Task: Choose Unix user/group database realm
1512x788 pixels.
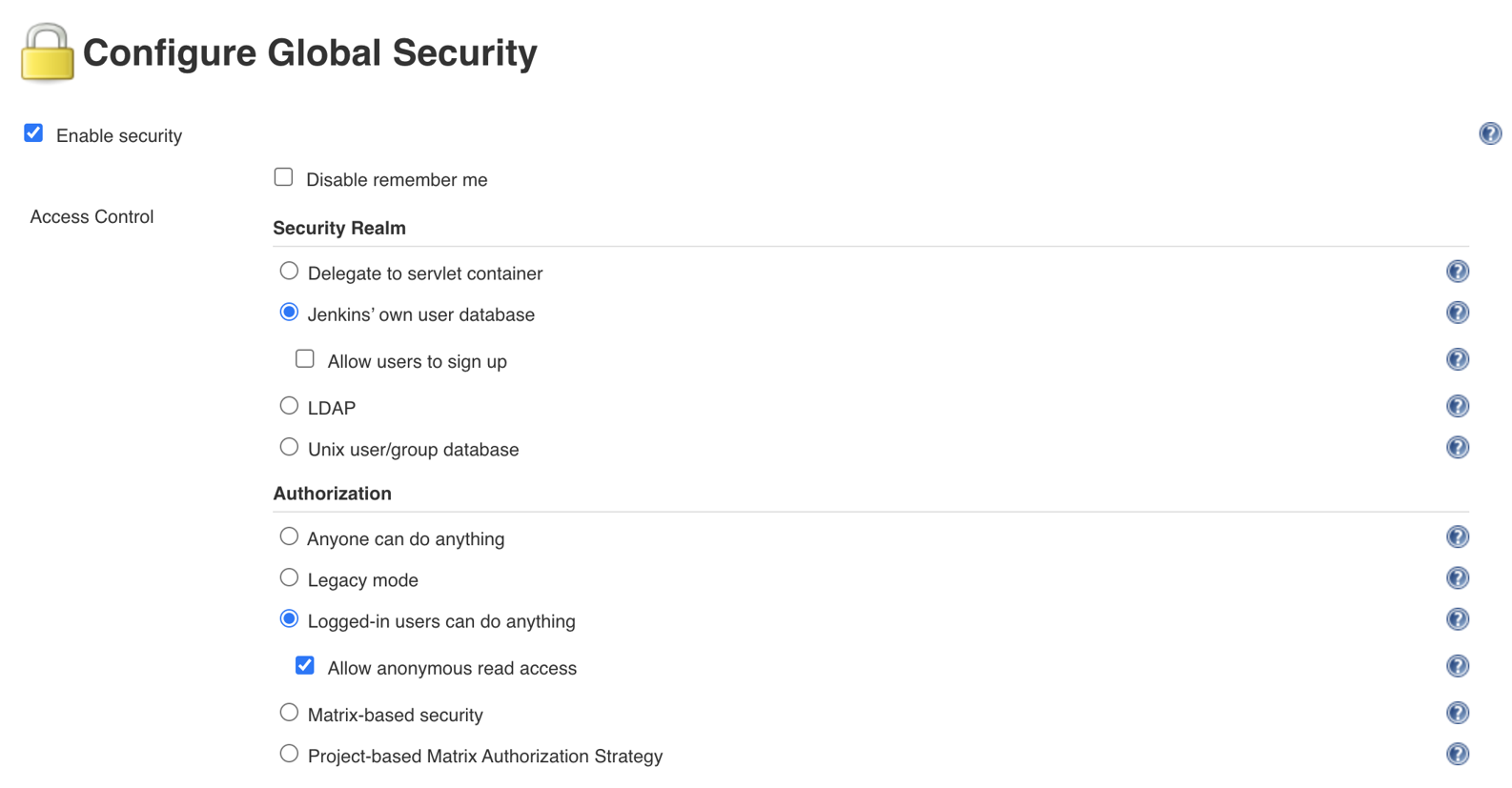Action: click(289, 447)
